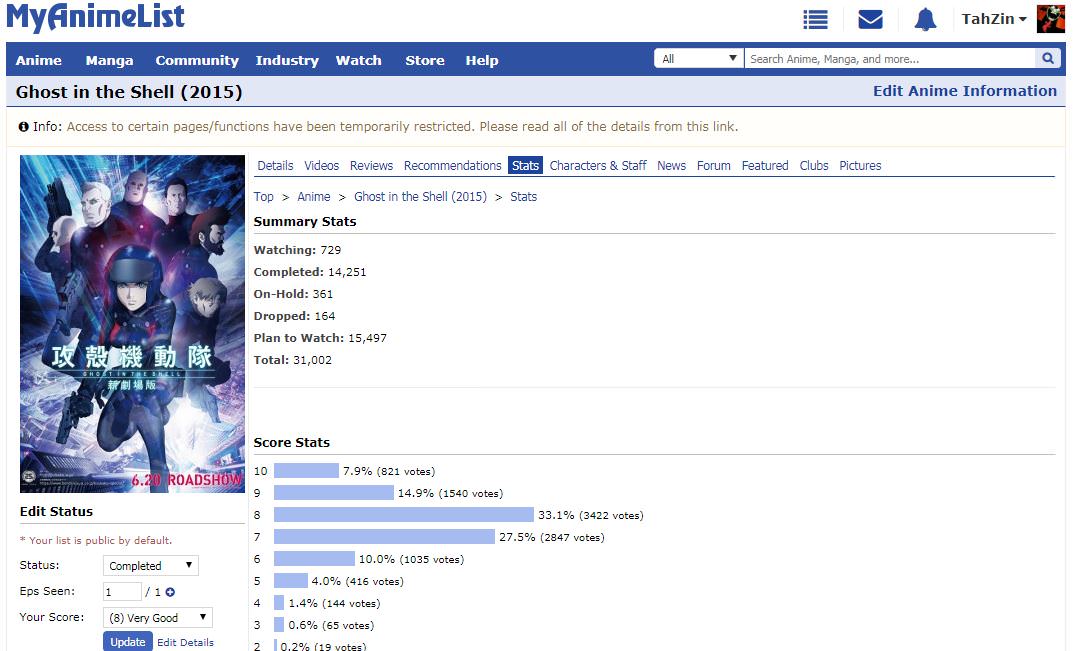Click the score 8 vote bar

pyautogui.click(x=404, y=515)
